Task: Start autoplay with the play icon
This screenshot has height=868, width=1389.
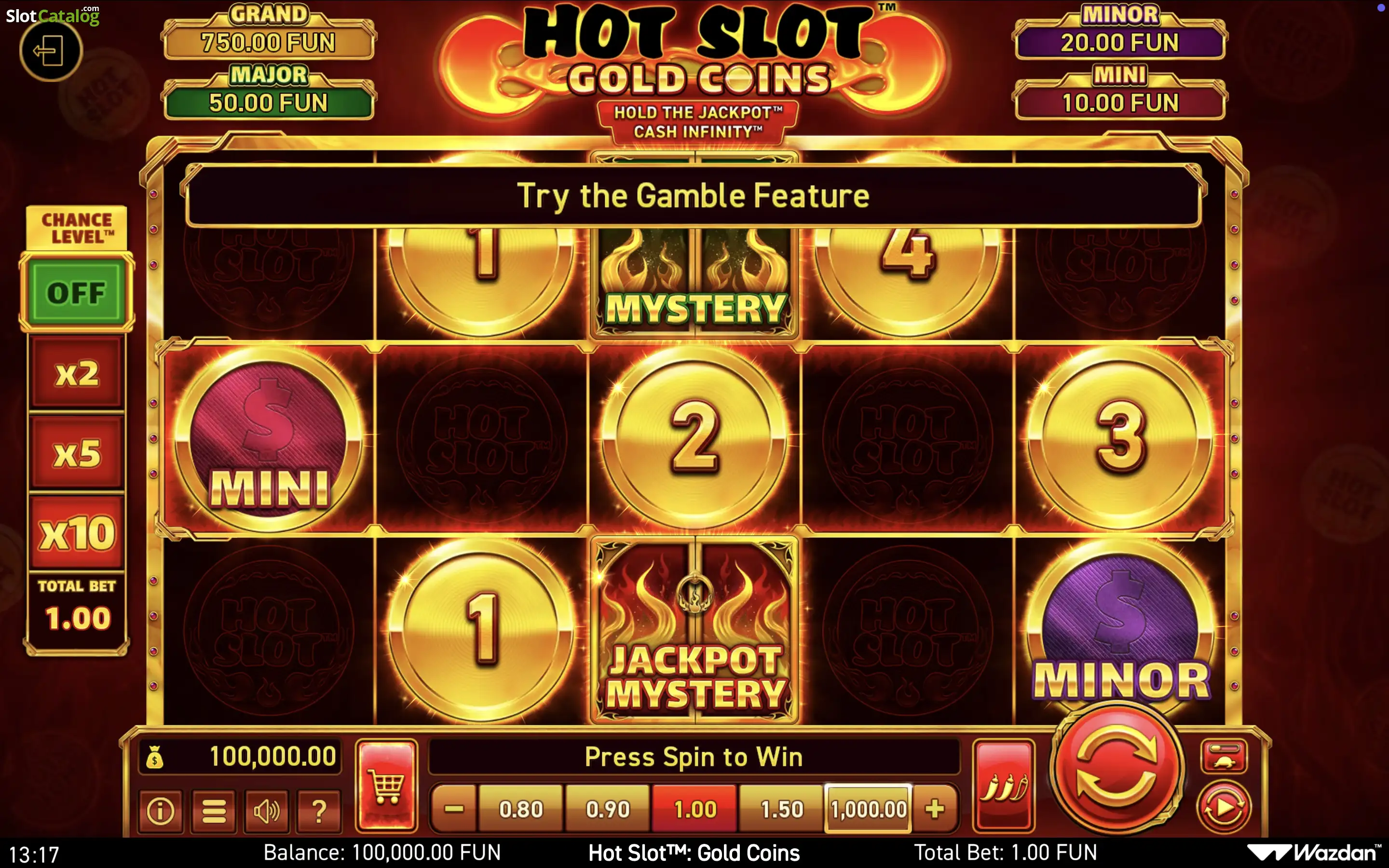Action: click(x=1223, y=807)
